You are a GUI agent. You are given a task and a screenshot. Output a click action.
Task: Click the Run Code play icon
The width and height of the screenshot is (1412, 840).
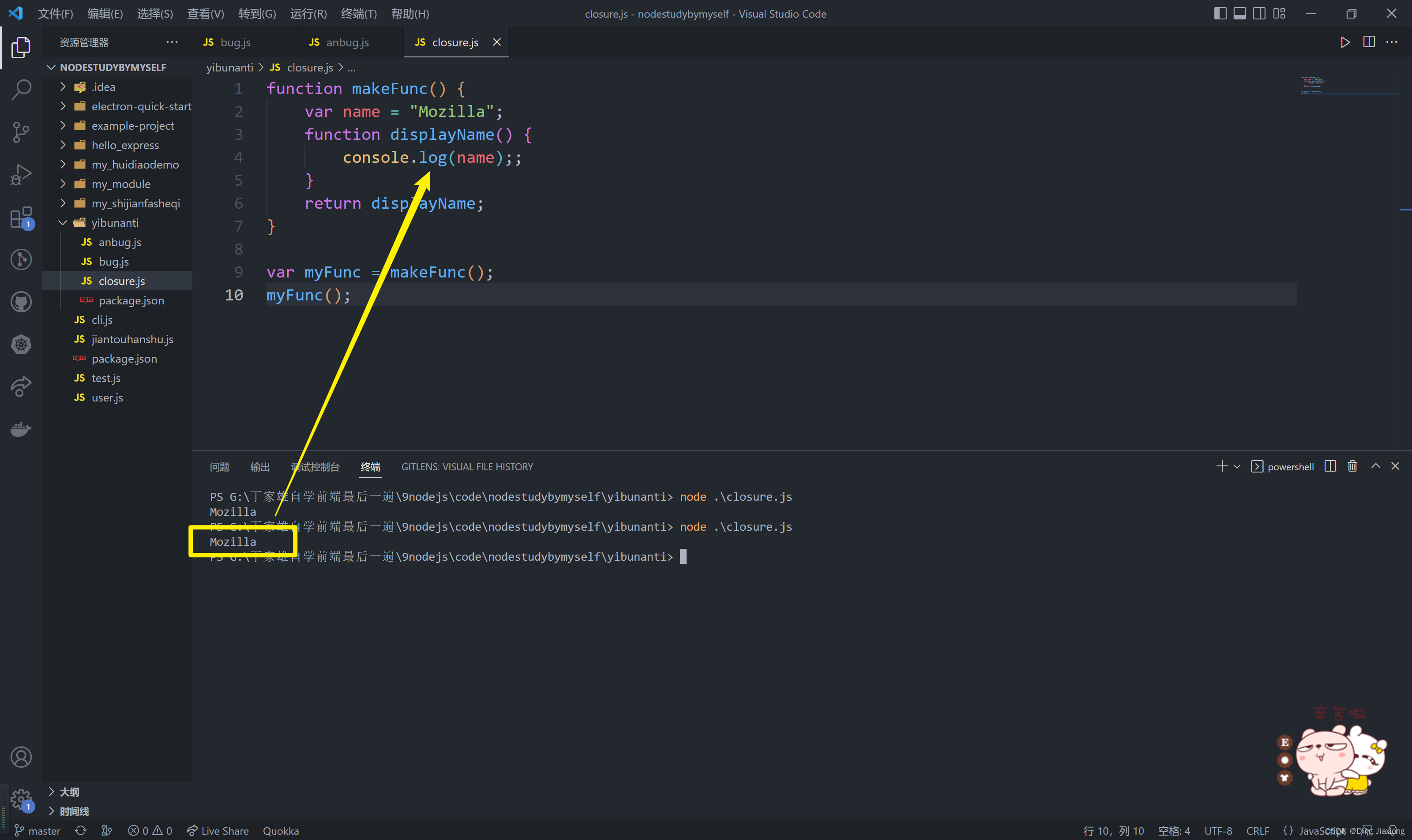1344,42
